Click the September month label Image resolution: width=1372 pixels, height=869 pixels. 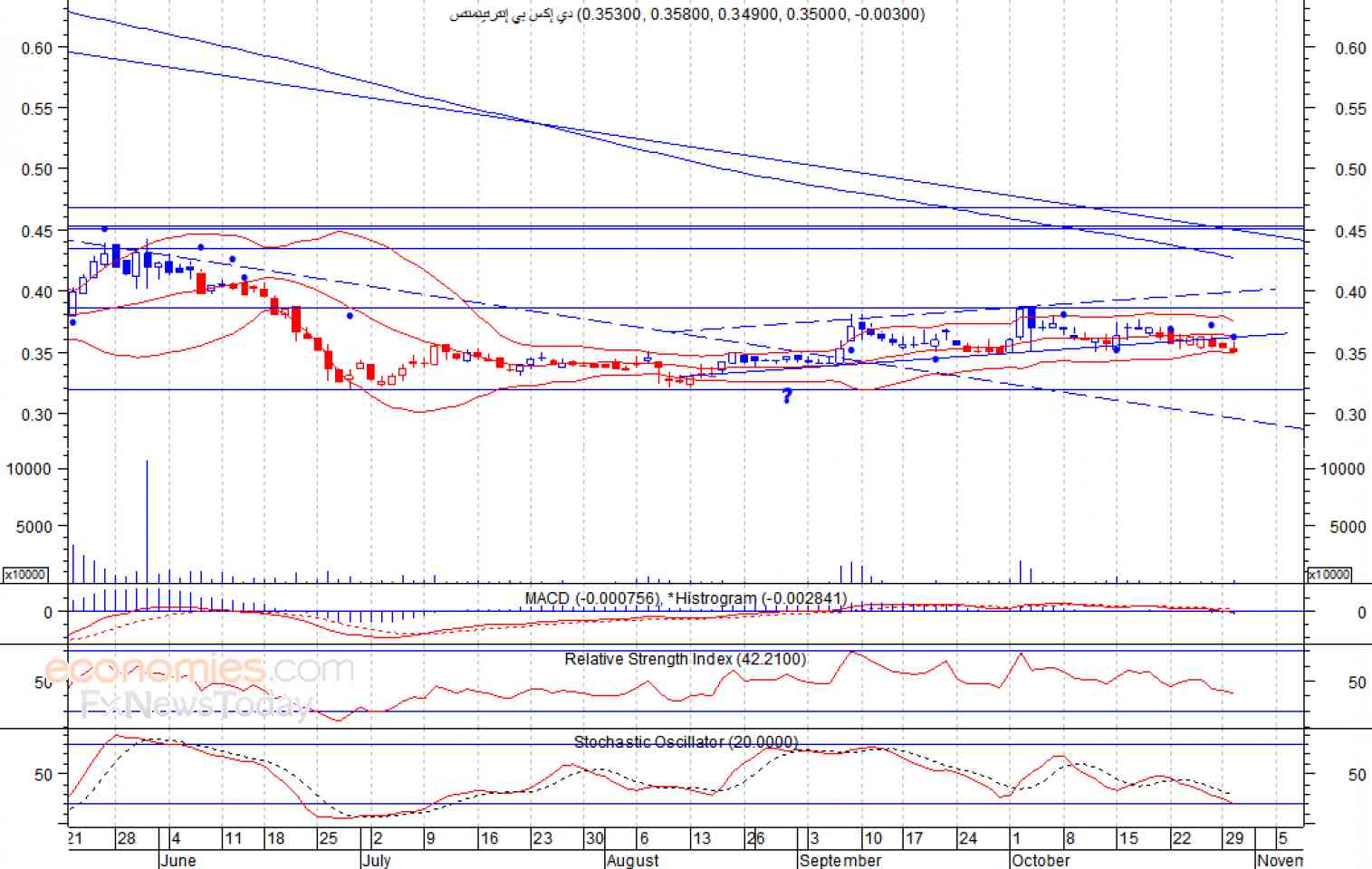(x=840, y=860)
